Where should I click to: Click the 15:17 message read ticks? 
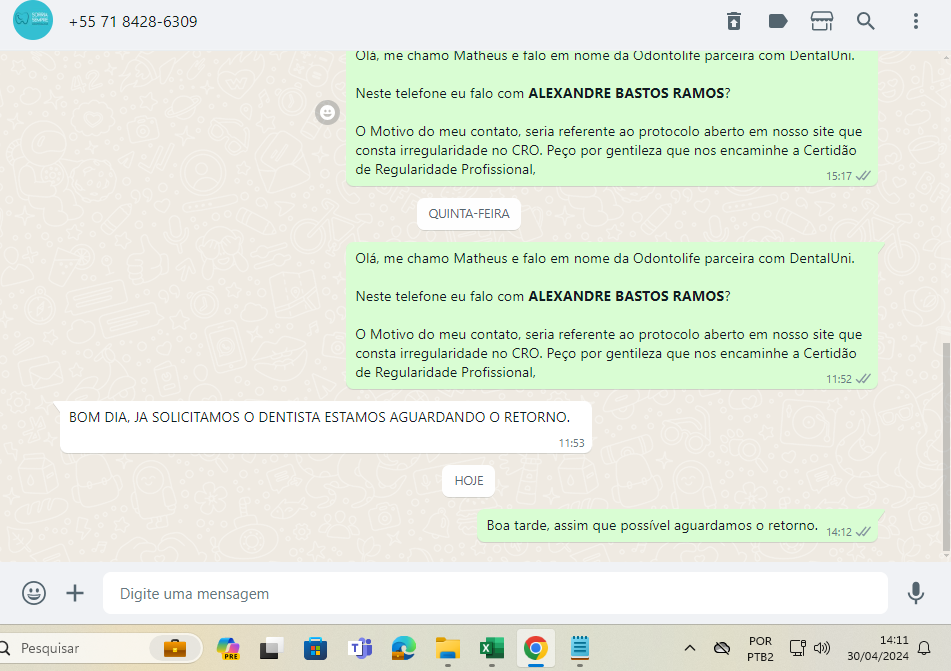(x=863, y=176)
